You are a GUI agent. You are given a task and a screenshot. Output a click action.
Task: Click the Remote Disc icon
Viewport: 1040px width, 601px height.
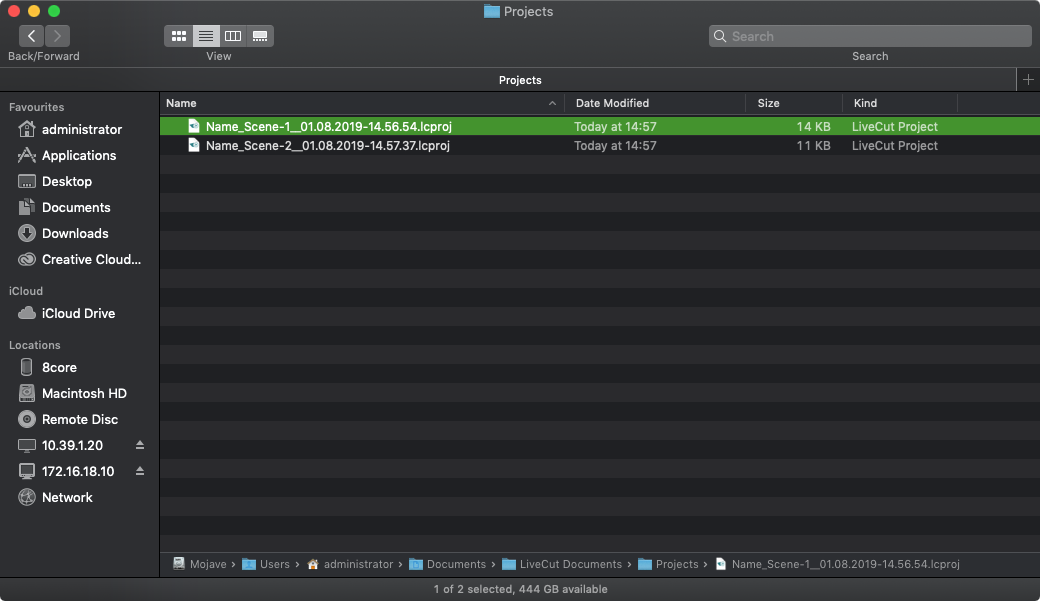pos(27,419)
